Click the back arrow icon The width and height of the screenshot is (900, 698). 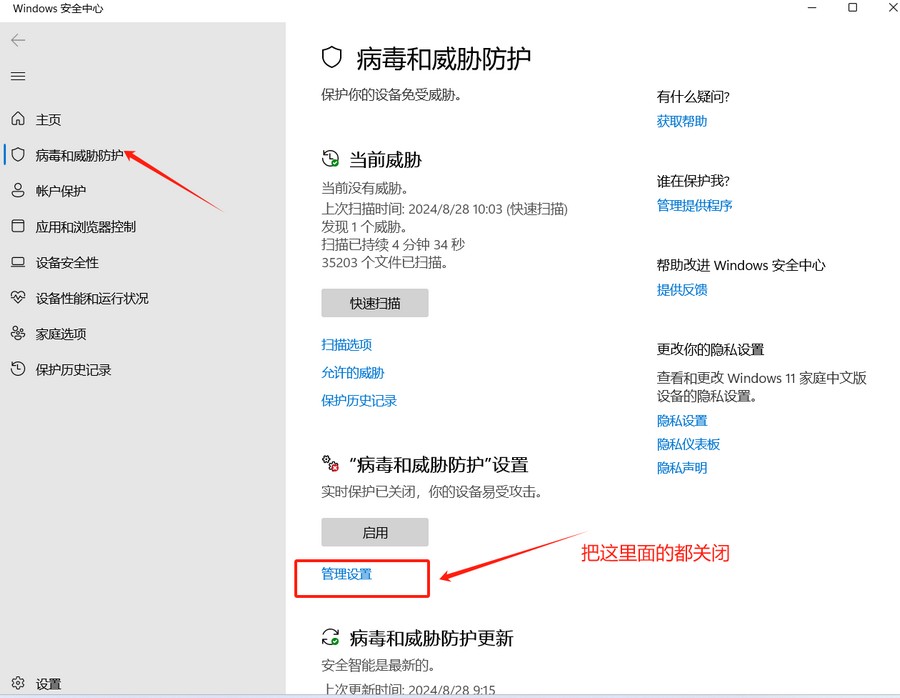coord(18,40)
